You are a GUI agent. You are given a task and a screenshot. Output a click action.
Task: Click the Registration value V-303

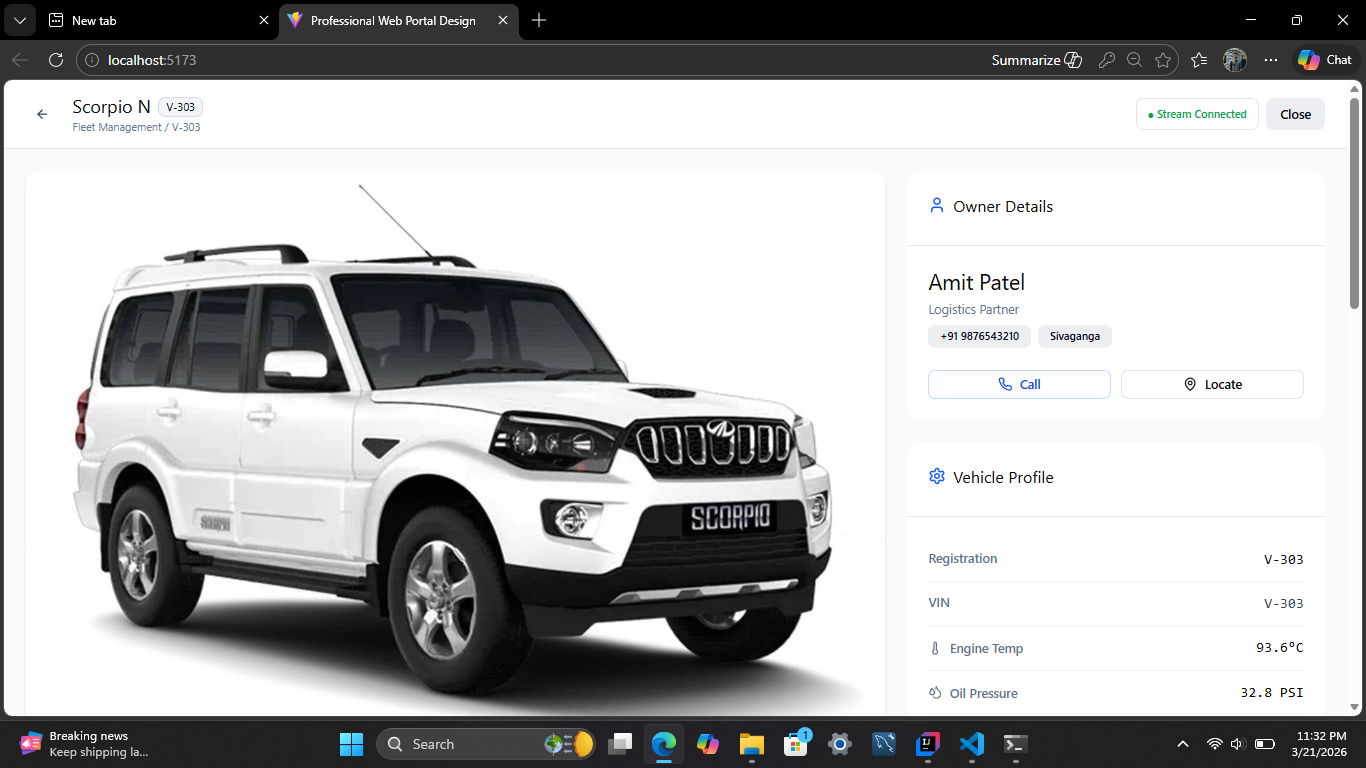point(1284,559)
